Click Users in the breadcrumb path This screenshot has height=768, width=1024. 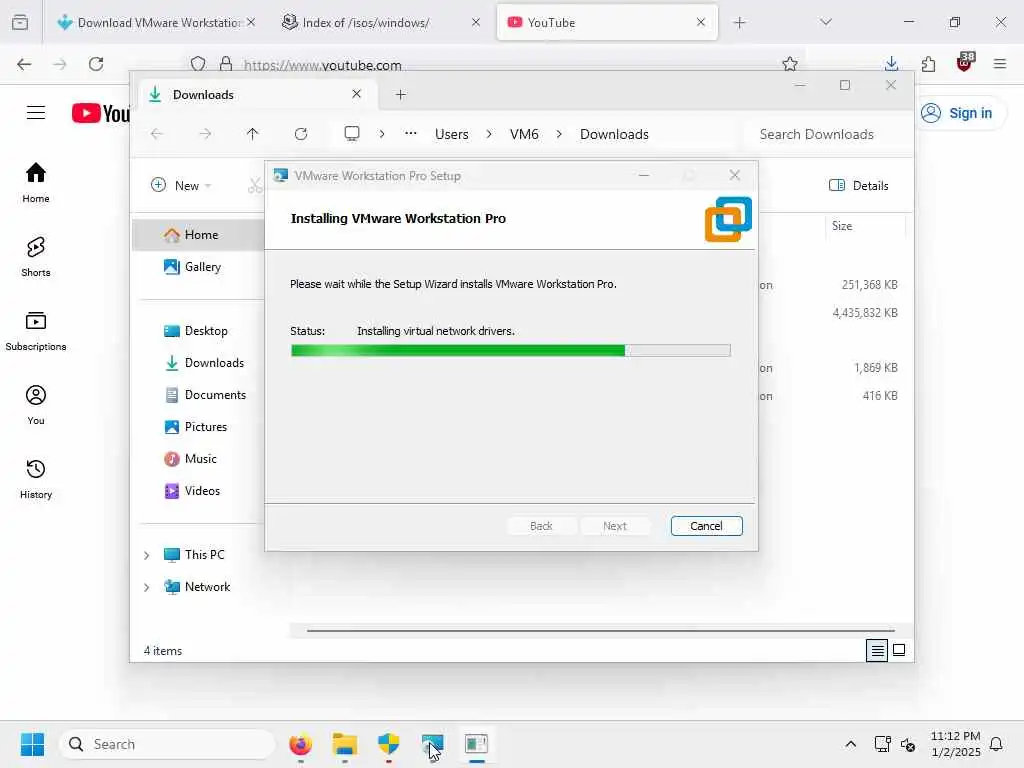pos(451,134)
